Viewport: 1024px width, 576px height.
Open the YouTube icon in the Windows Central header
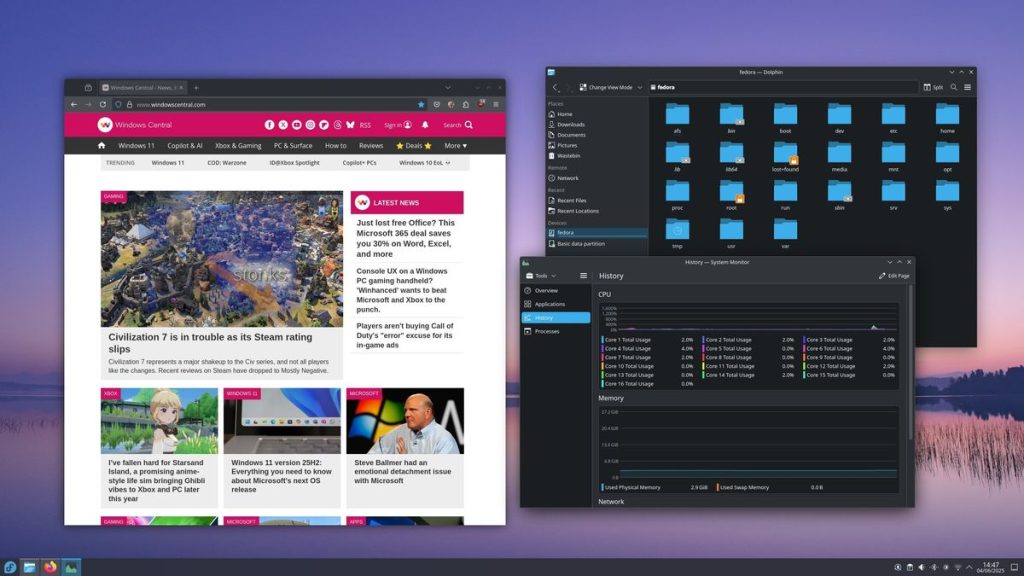coord(296,124)
